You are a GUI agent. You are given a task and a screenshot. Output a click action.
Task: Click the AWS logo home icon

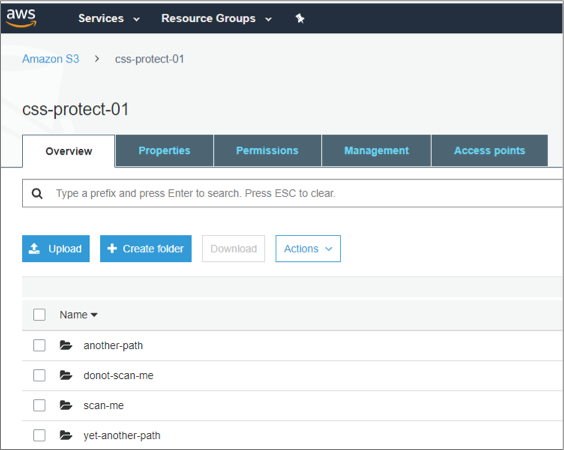pos(21,18)
